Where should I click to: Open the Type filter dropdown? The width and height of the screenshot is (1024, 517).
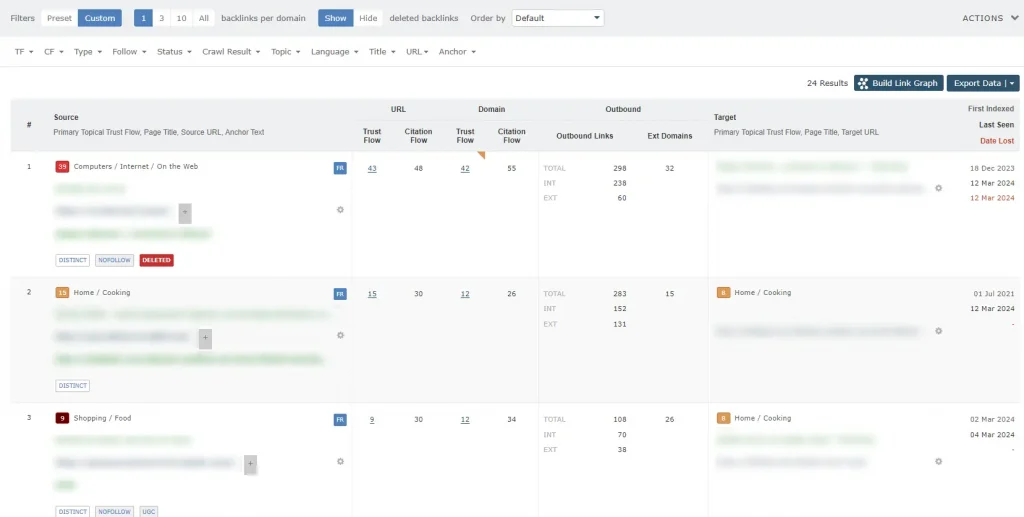pyautogui.click(x=88, y=52)
